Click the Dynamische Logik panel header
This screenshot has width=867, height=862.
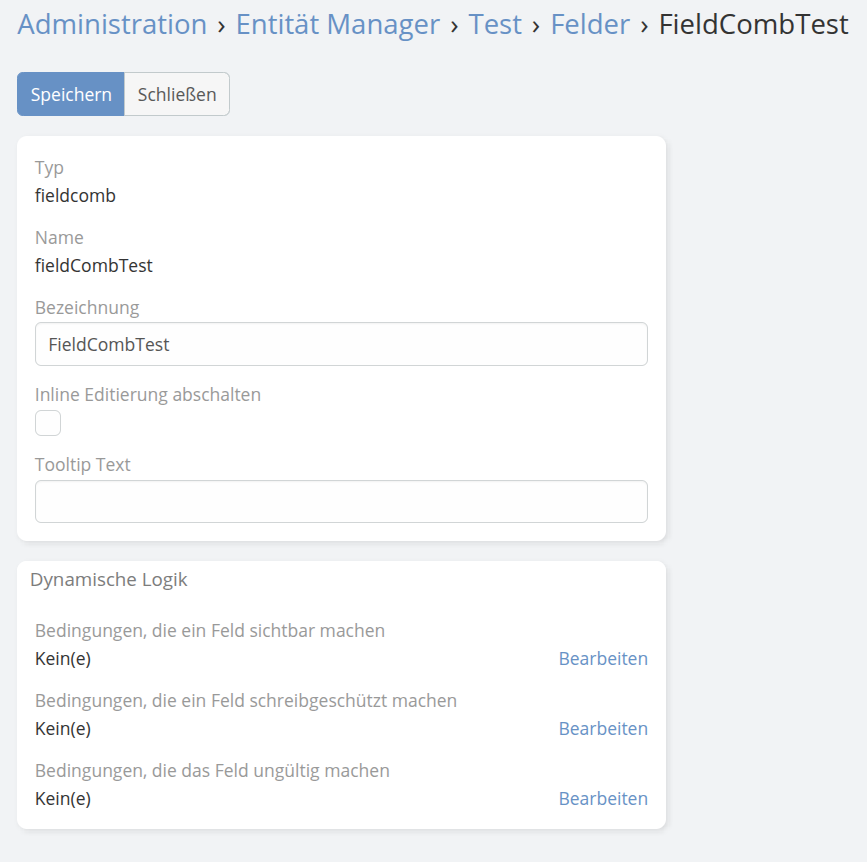(x=109, y=579)
